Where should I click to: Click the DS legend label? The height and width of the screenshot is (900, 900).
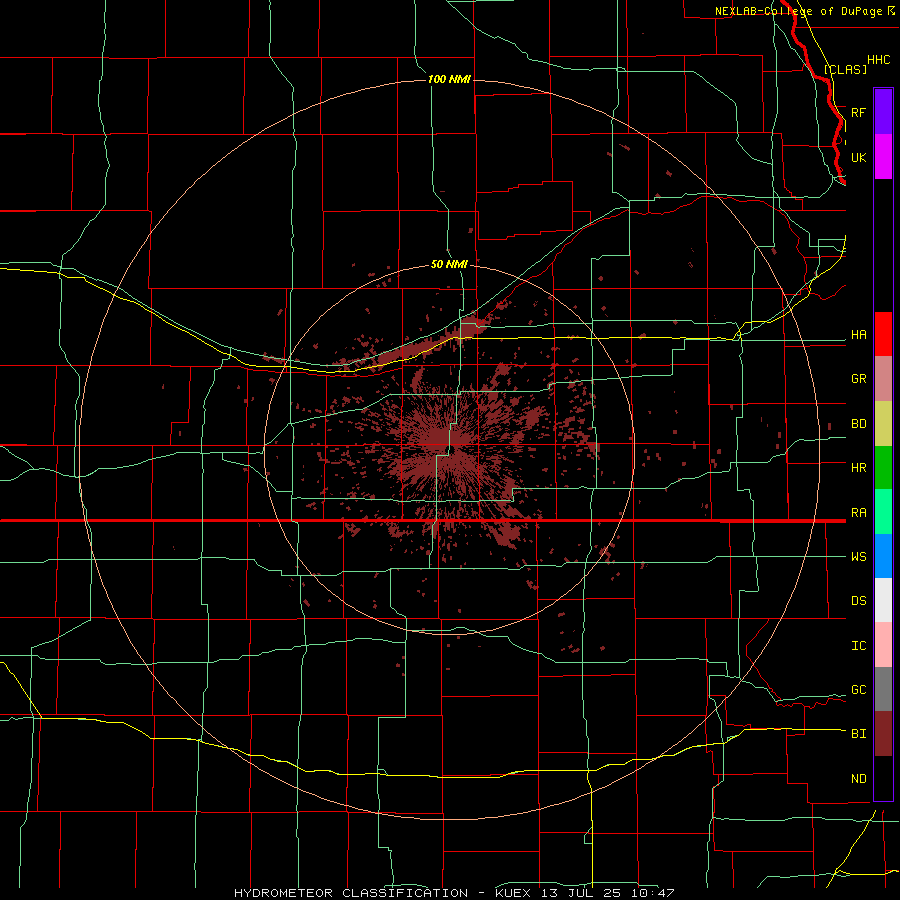click(858, 600)
